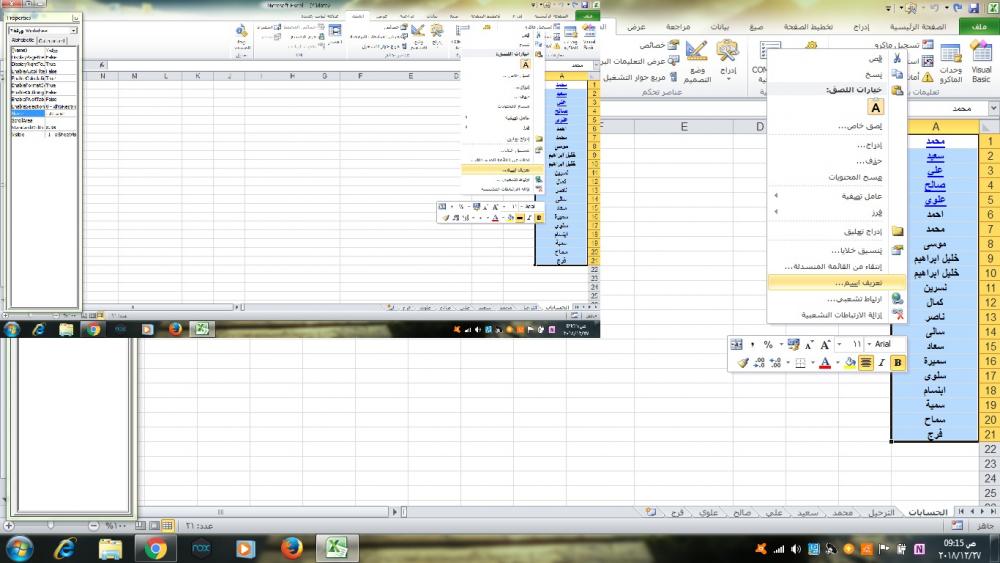
Task: Click zoom out minus button
Action: pyautogui.click(x=94, y=525)
